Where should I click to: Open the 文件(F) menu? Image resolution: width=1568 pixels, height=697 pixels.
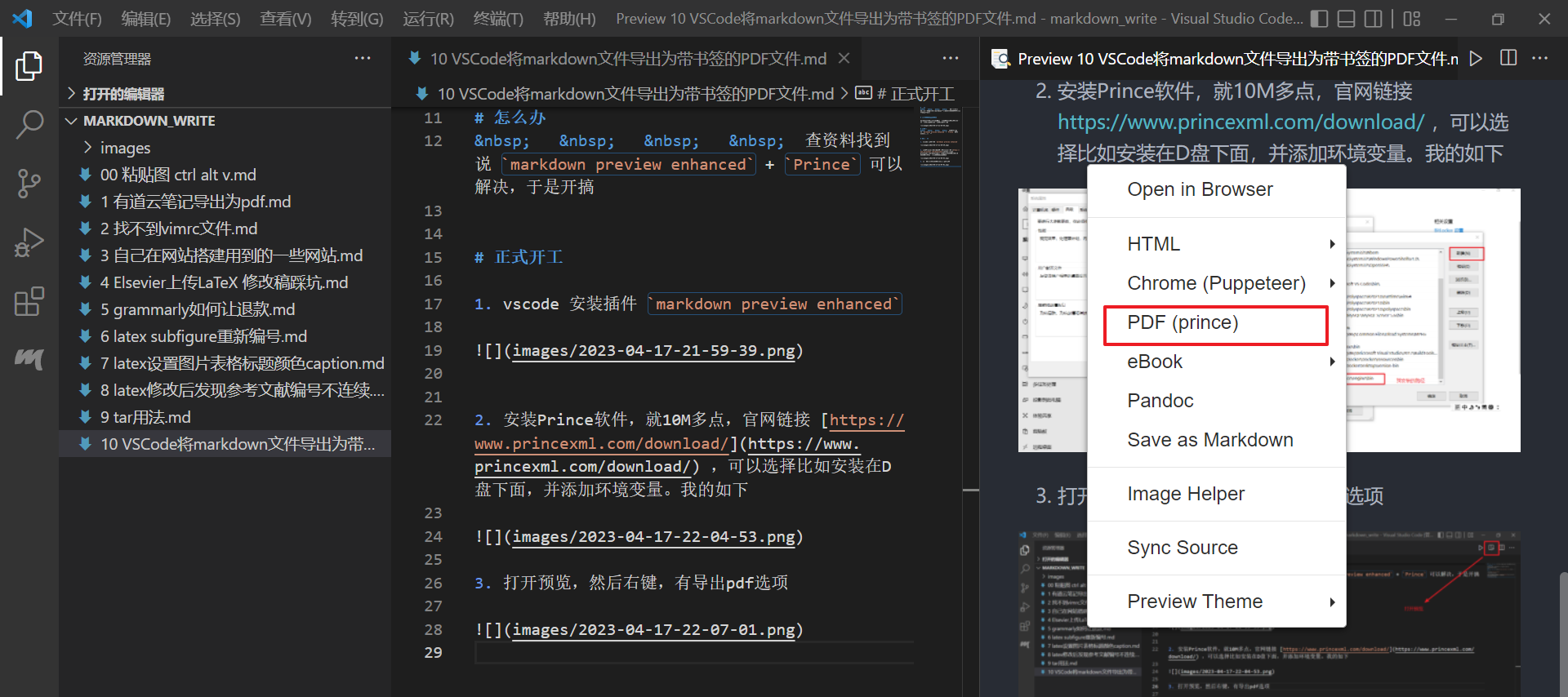click(x=77, y=18)
